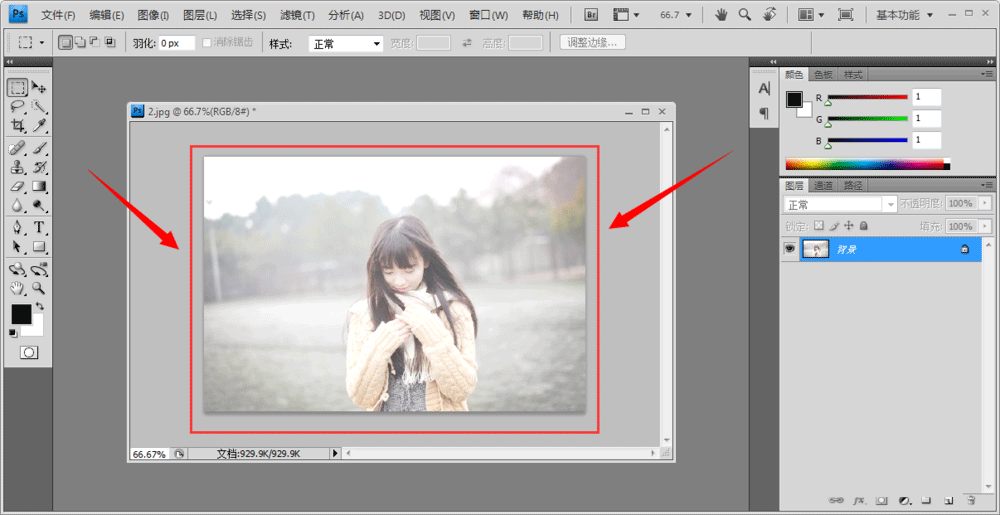This screenshot has width=1000, height=515.
Task: Click the 调整边缘... button
Action: click(592, 43)
